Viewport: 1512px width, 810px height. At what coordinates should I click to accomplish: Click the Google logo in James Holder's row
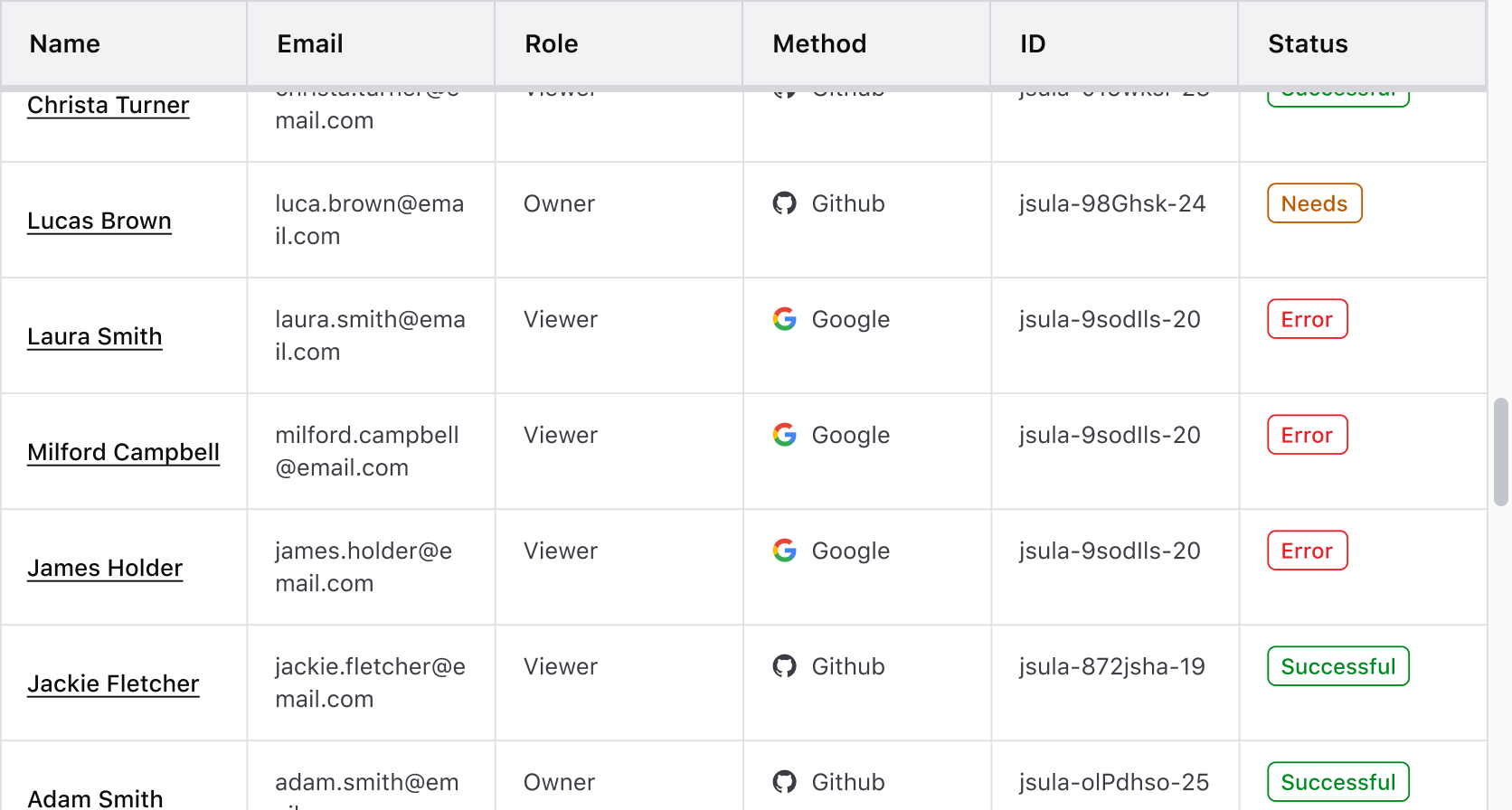point(784,551)
